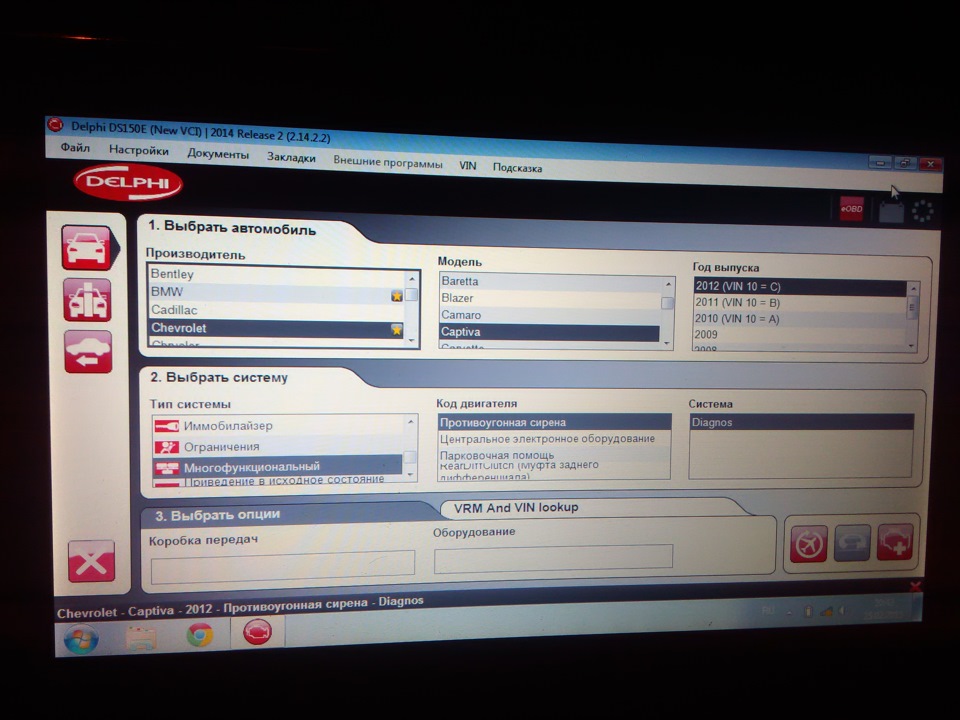Viewport: 960px width, 720px height.
Task: Select Camaro in model list
Action: 549,315
